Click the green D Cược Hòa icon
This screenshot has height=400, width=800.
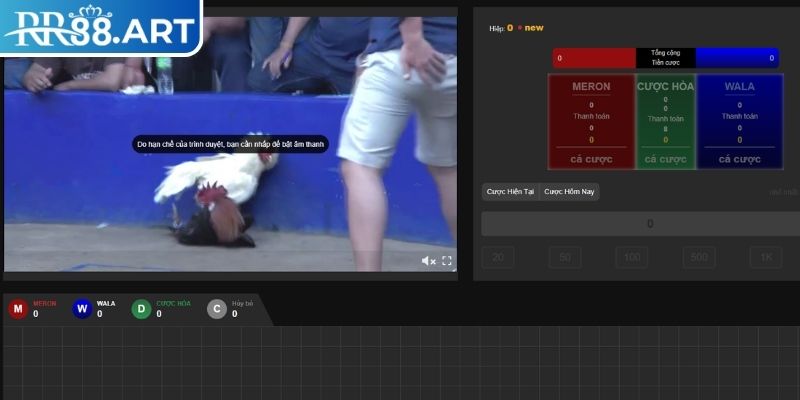pyautogui.click(x=141, y=309)
